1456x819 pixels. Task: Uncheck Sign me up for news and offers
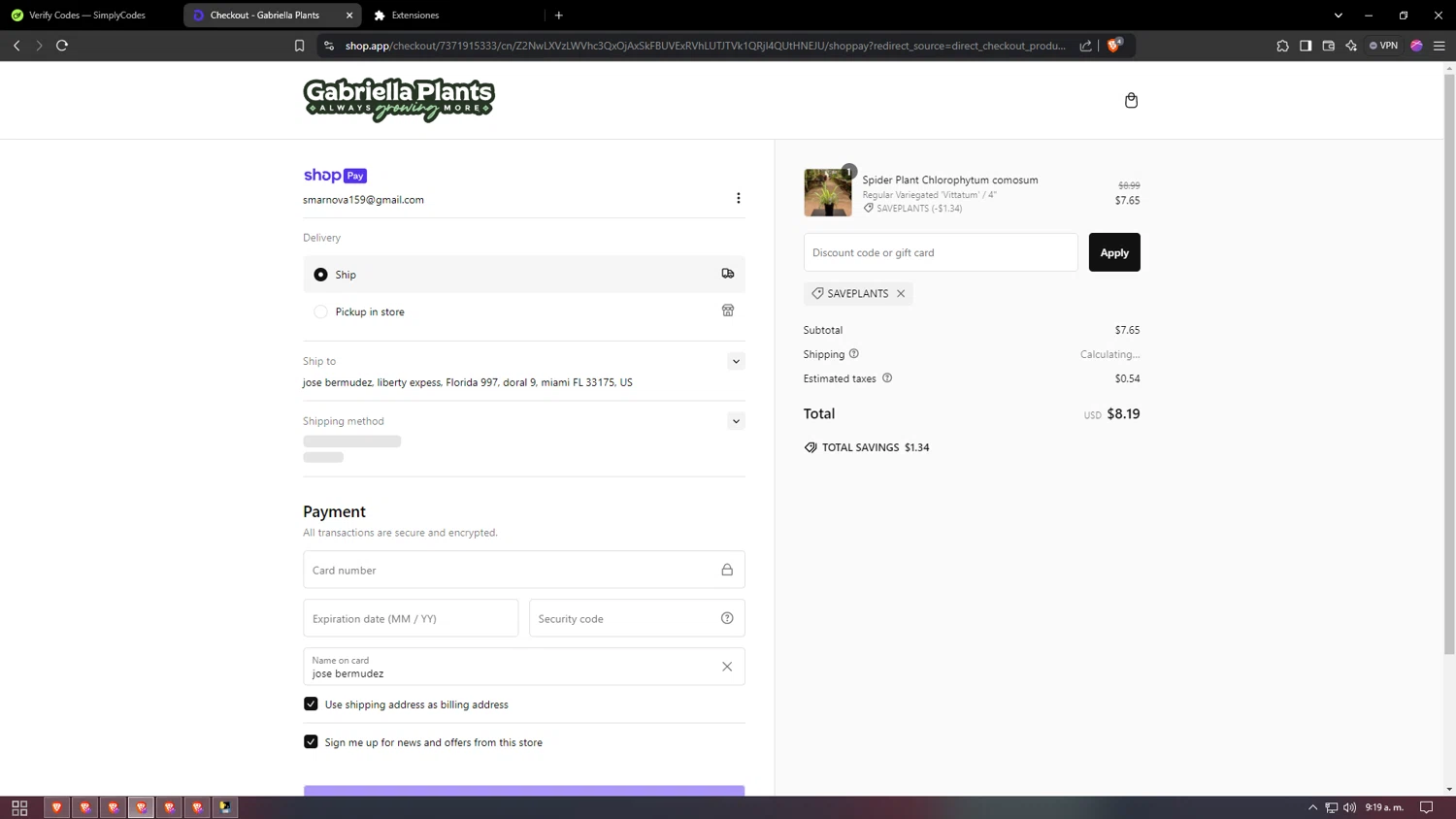pos(311,741)
